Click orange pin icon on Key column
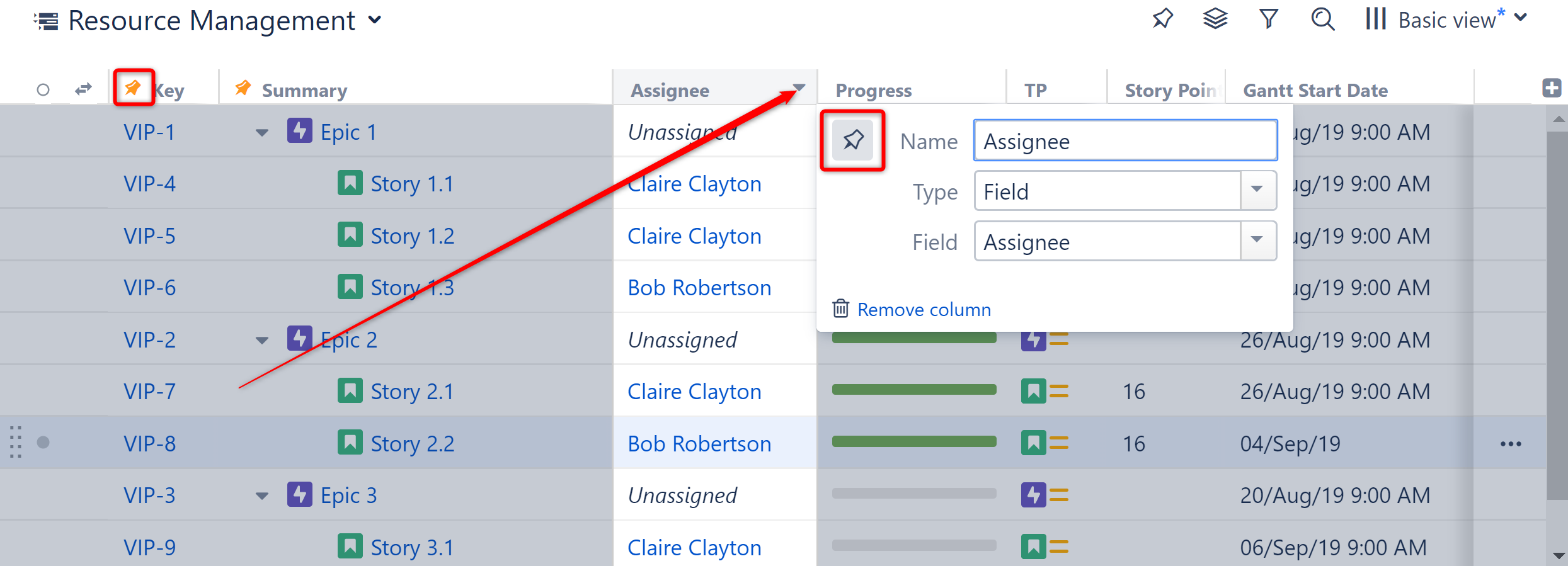The image size is (1568, 566). click(133, 88)
